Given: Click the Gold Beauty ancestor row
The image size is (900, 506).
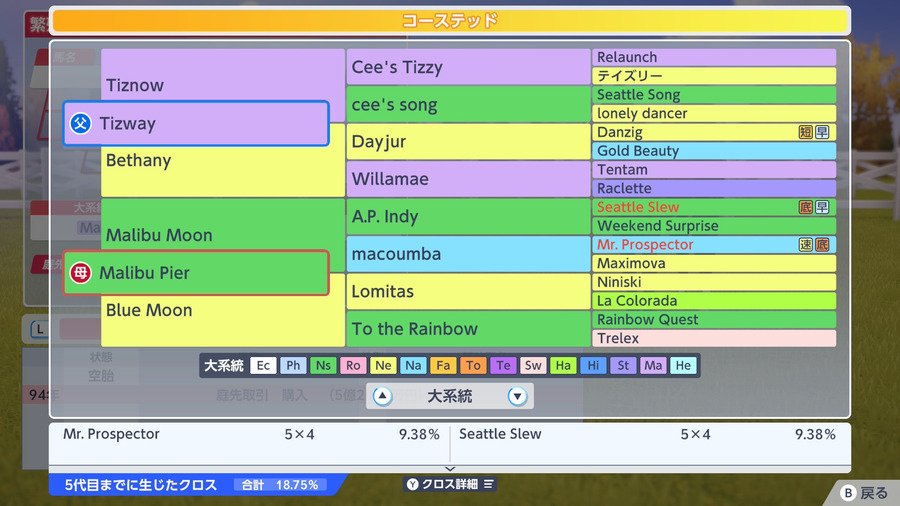Looking at the screenshot, I should pyautogui.click(x=714, y=151).
